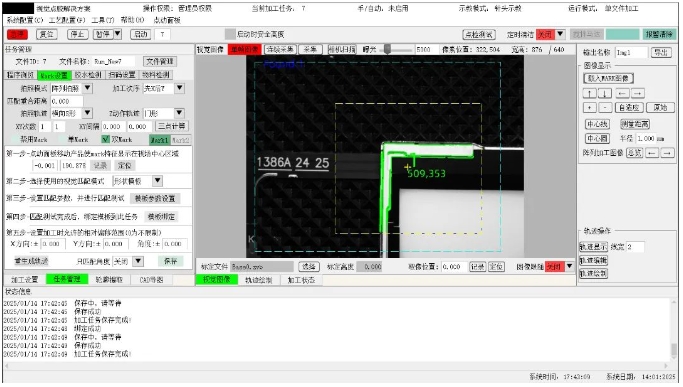Go to the next array image with the right arrow
This screenshot has width=683, height=387.
(x=667, y=153)
